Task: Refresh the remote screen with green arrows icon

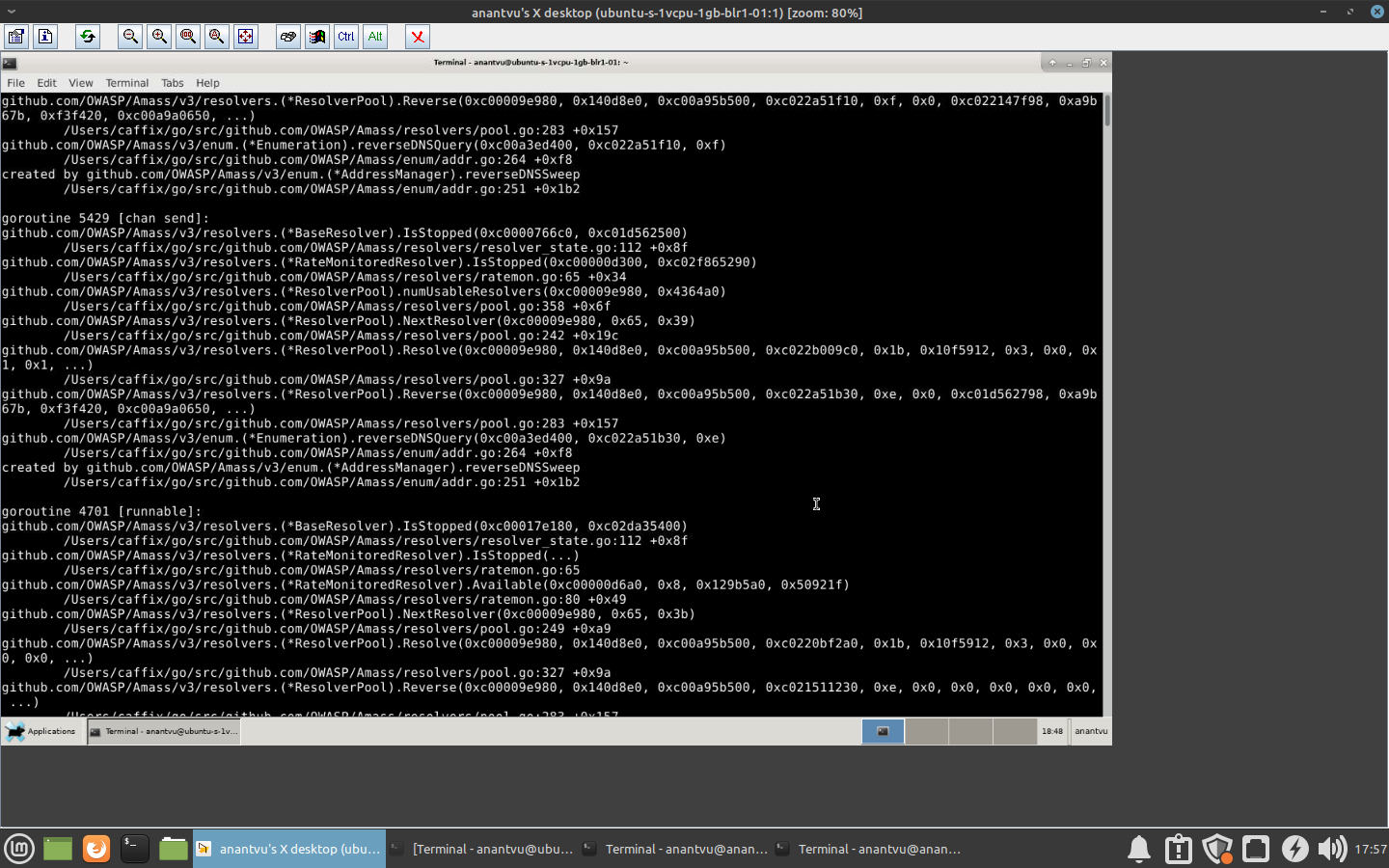Action: coord(87,37)
